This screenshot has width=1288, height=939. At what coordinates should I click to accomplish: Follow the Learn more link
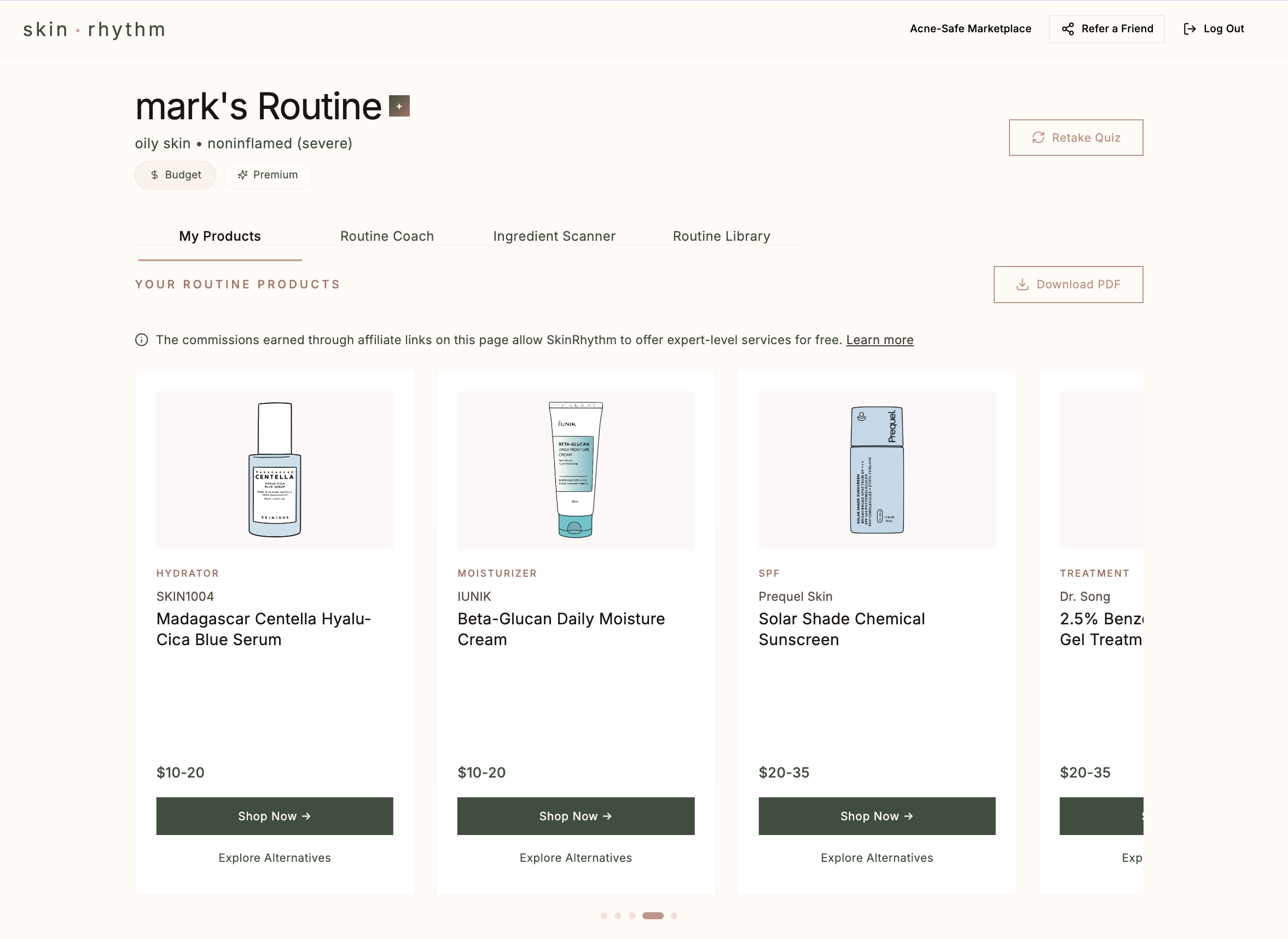coord(879,340)
